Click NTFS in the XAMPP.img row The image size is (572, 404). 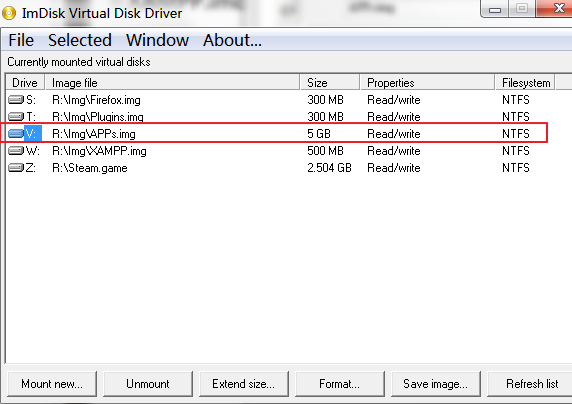[516, 151]
